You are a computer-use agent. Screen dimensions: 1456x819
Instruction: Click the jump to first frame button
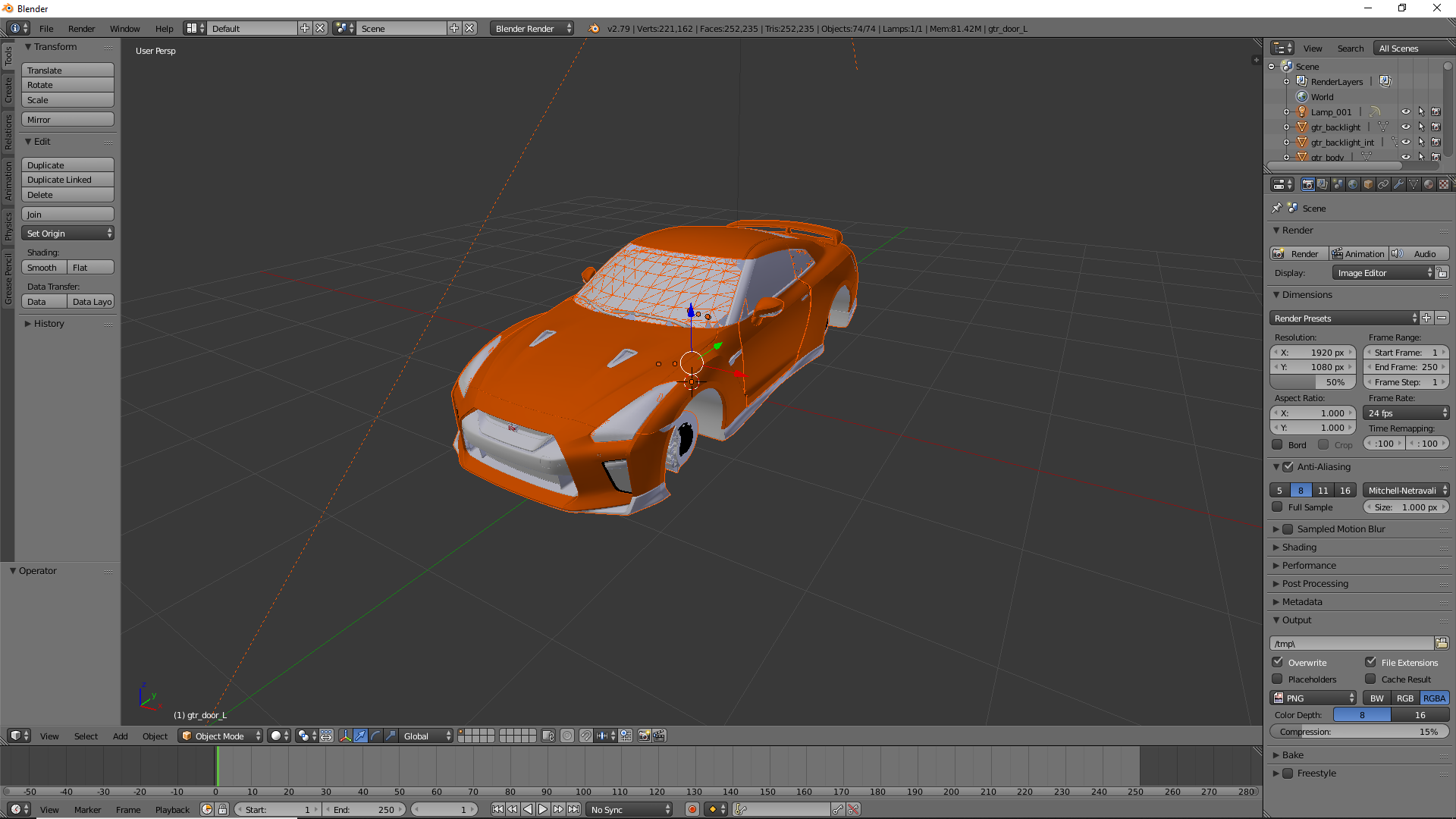click(497, 809)
